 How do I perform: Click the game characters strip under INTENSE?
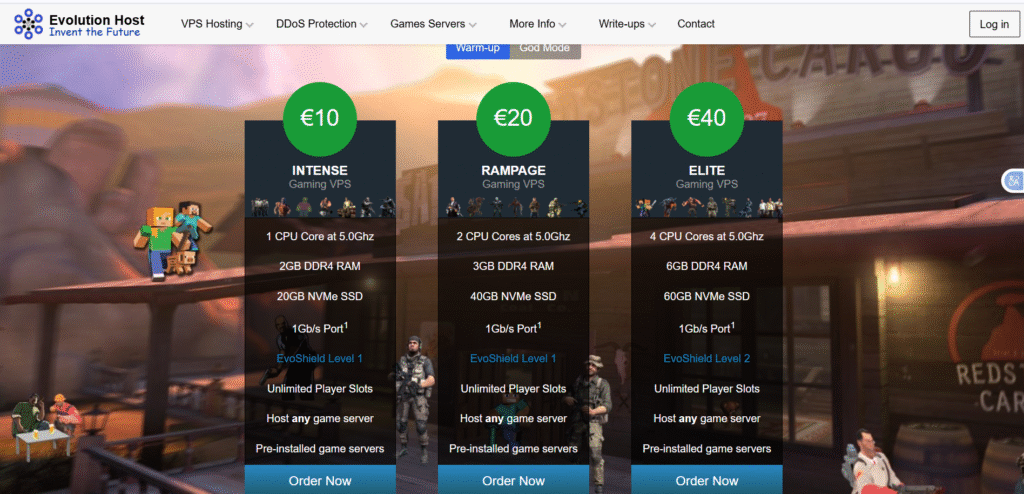click(x=320, y=207)
